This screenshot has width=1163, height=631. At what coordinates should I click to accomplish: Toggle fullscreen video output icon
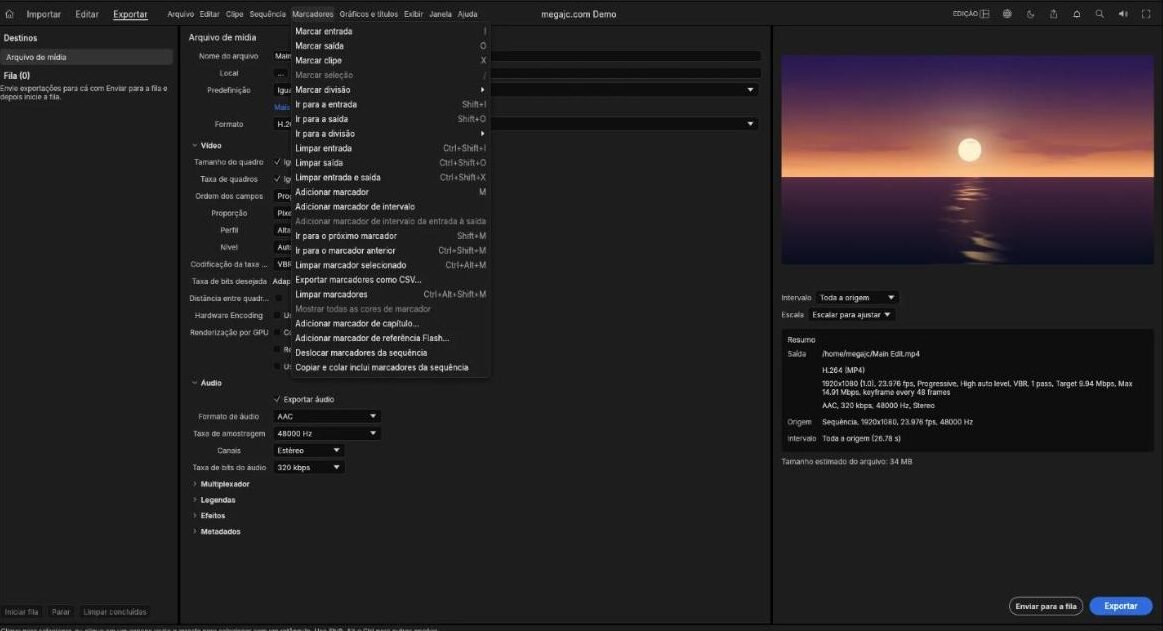(x=1146, y=14)
